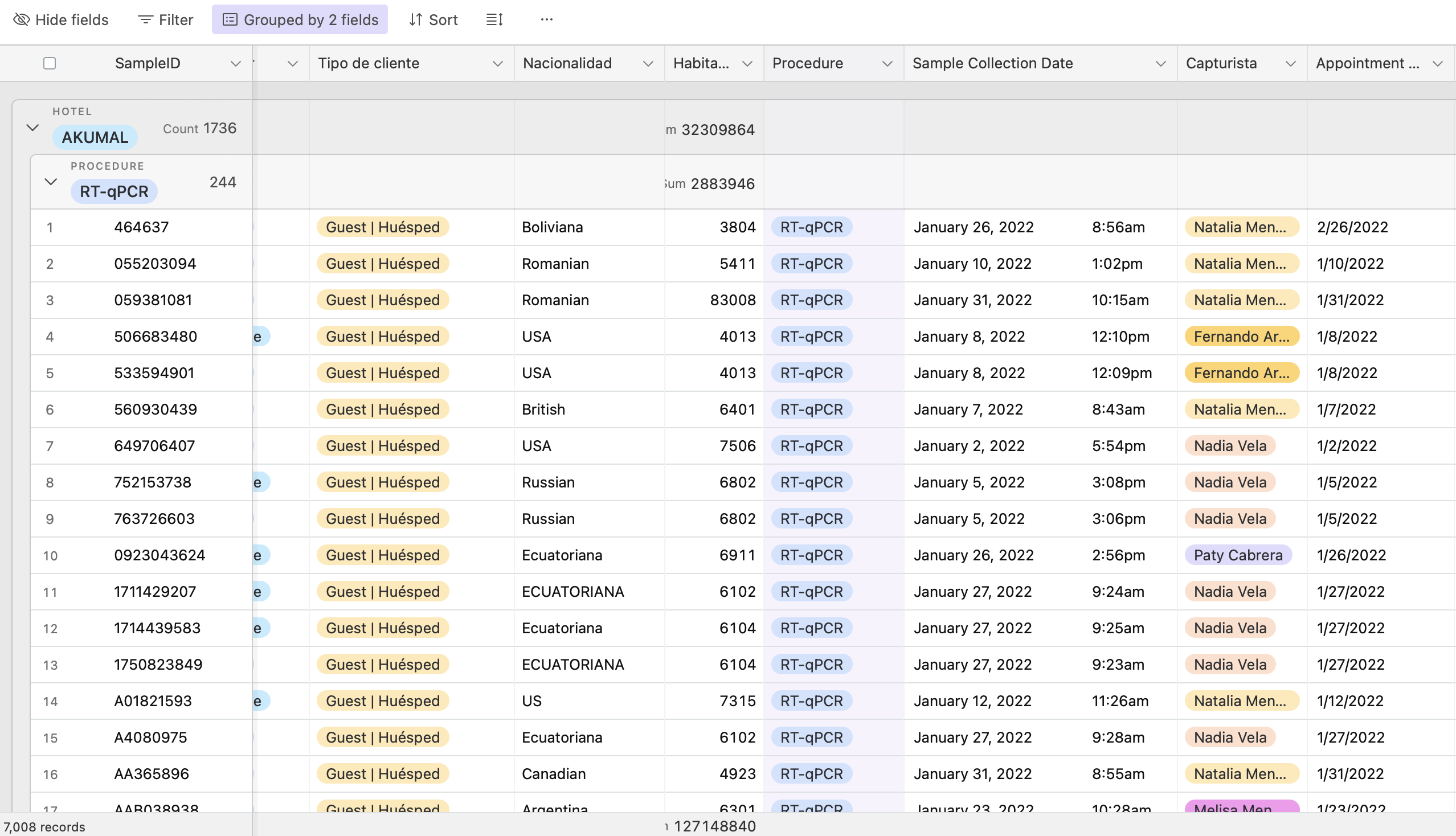Click RT-qPCR procedure tag in row 10

coord(811,555)
